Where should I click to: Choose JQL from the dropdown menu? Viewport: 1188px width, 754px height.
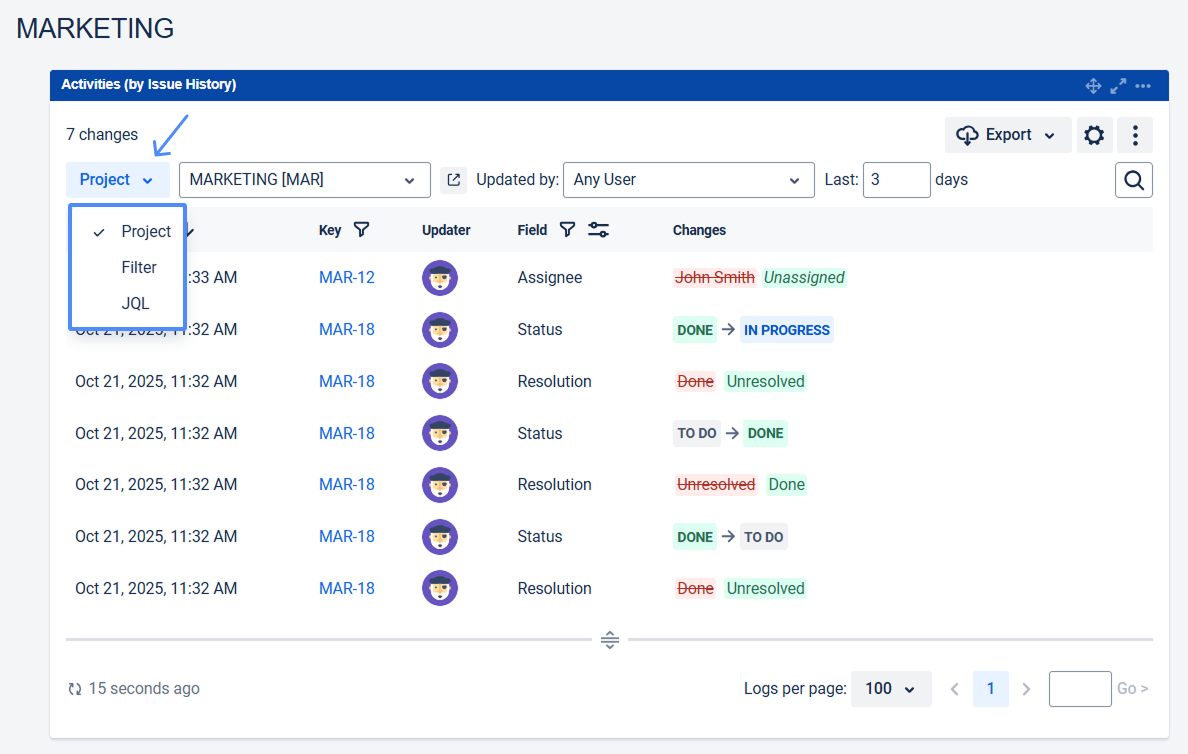coord(135,303)
